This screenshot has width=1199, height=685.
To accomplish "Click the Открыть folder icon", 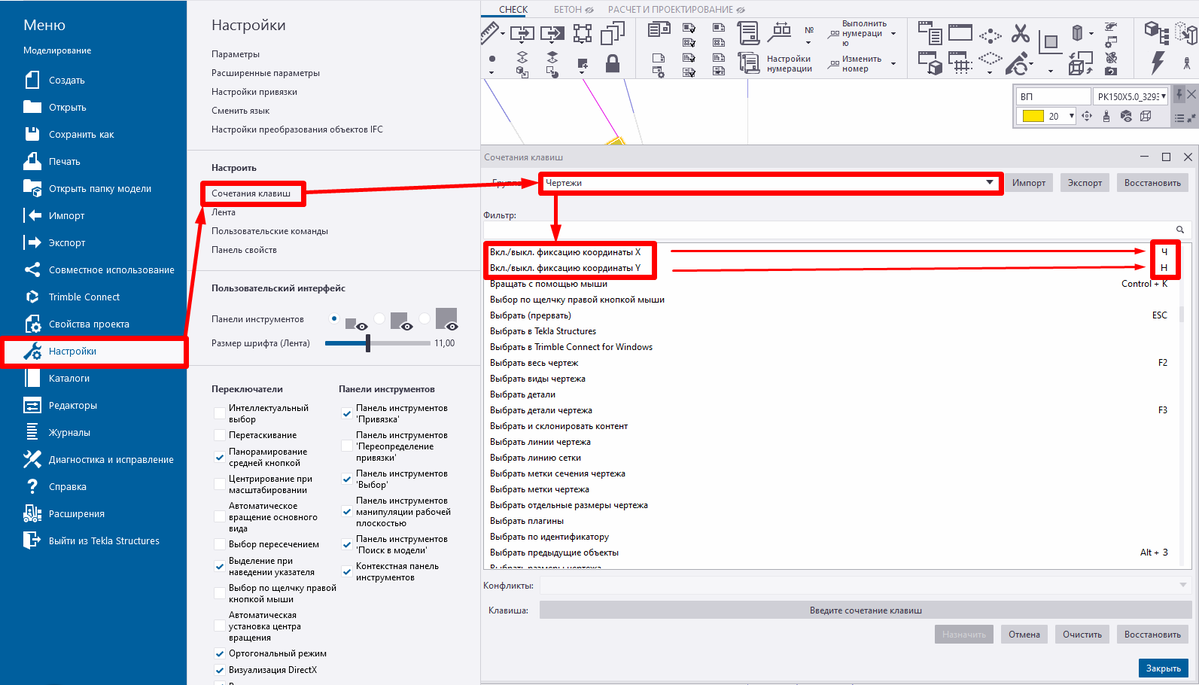I will (x=32, y=107).
